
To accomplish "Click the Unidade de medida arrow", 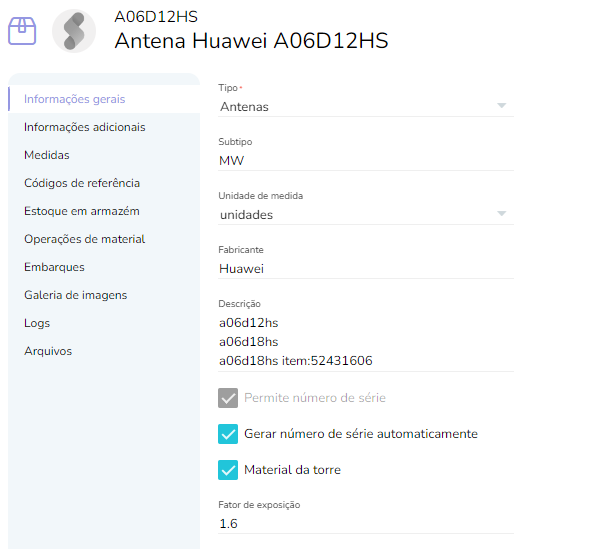I will tap(501, 214).
